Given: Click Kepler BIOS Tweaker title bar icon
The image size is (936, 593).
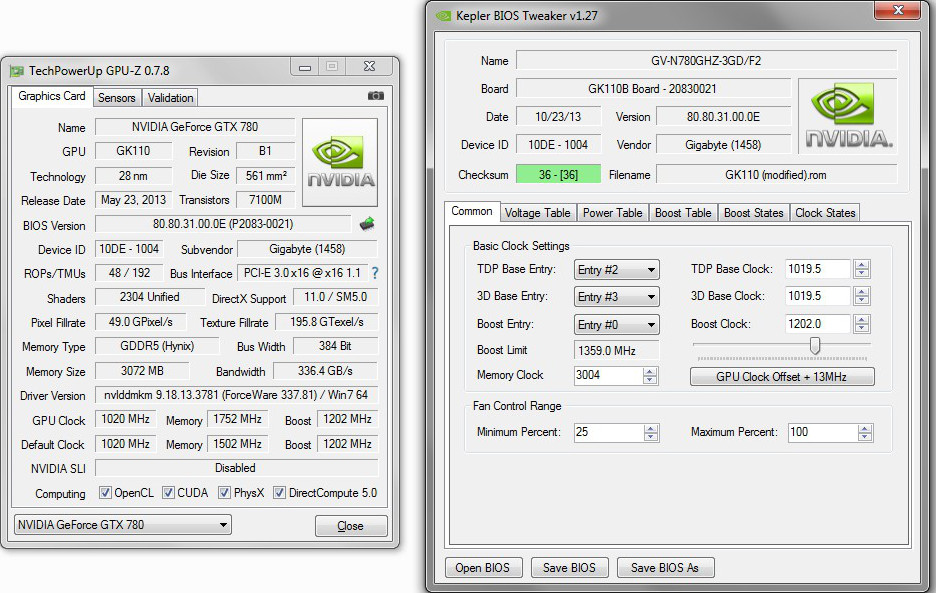Looking at the screenshot, I should coord(443,16).
